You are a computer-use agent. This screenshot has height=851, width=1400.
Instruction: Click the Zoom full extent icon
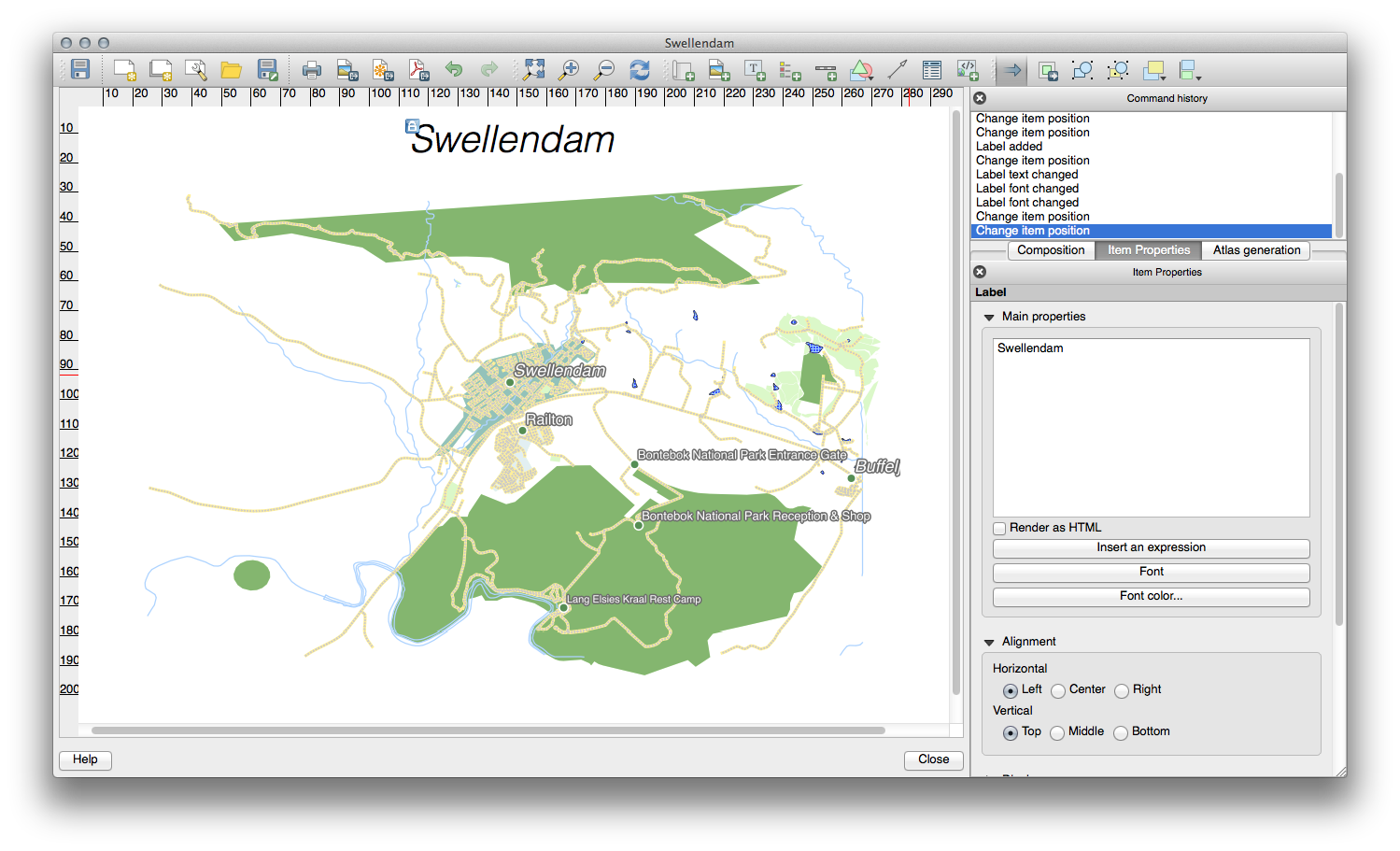click(533, 69)
